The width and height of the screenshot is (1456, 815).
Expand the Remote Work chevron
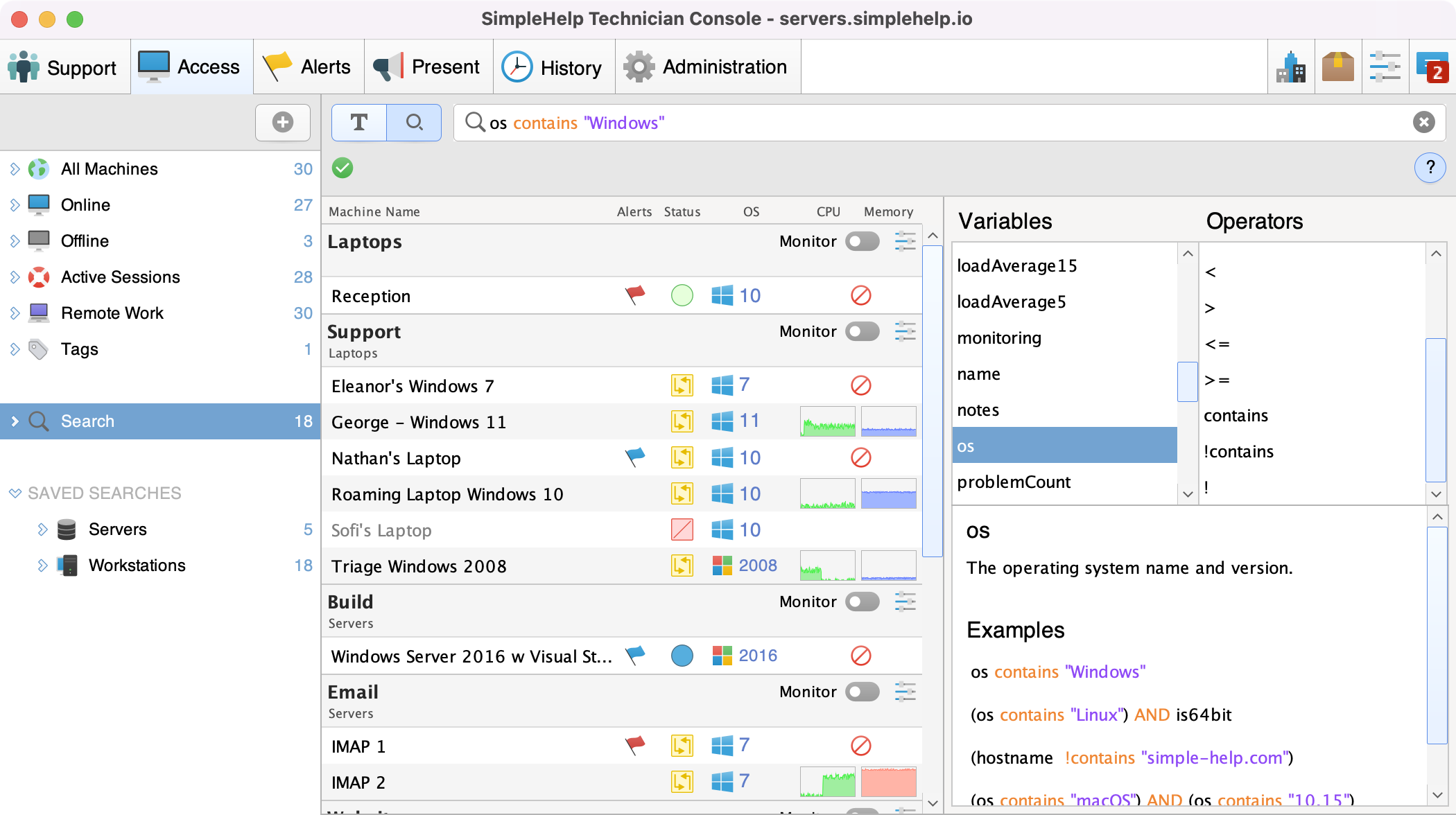[x=15, y=313]
